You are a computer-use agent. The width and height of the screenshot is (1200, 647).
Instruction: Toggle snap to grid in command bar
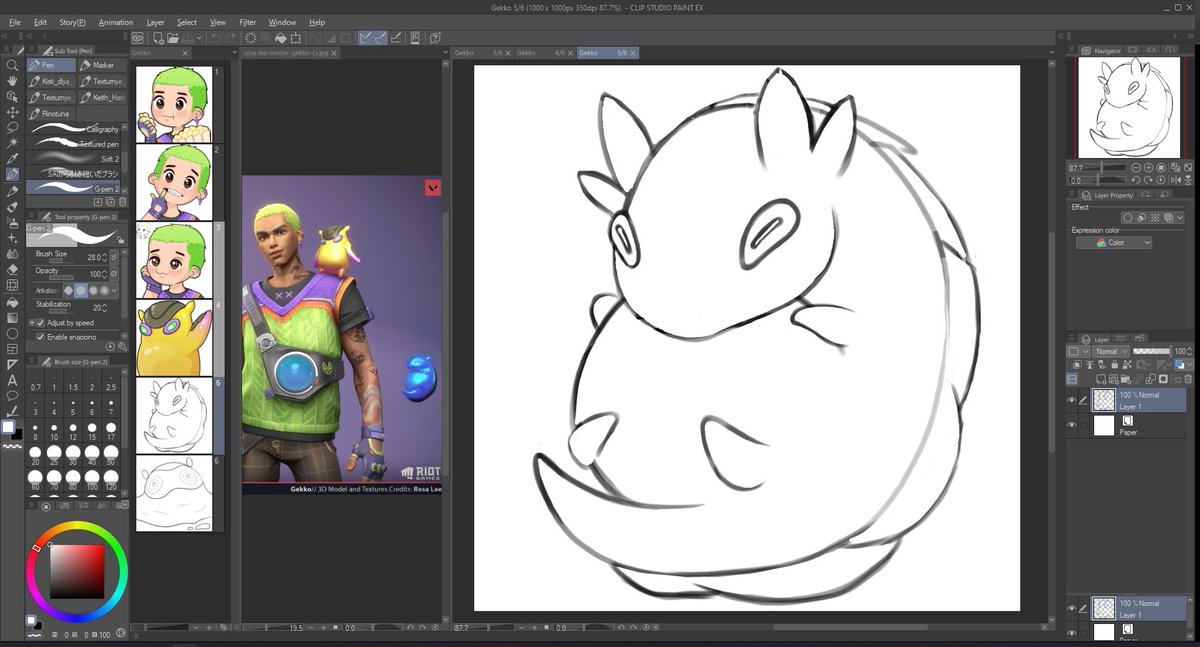click(397, 38)
